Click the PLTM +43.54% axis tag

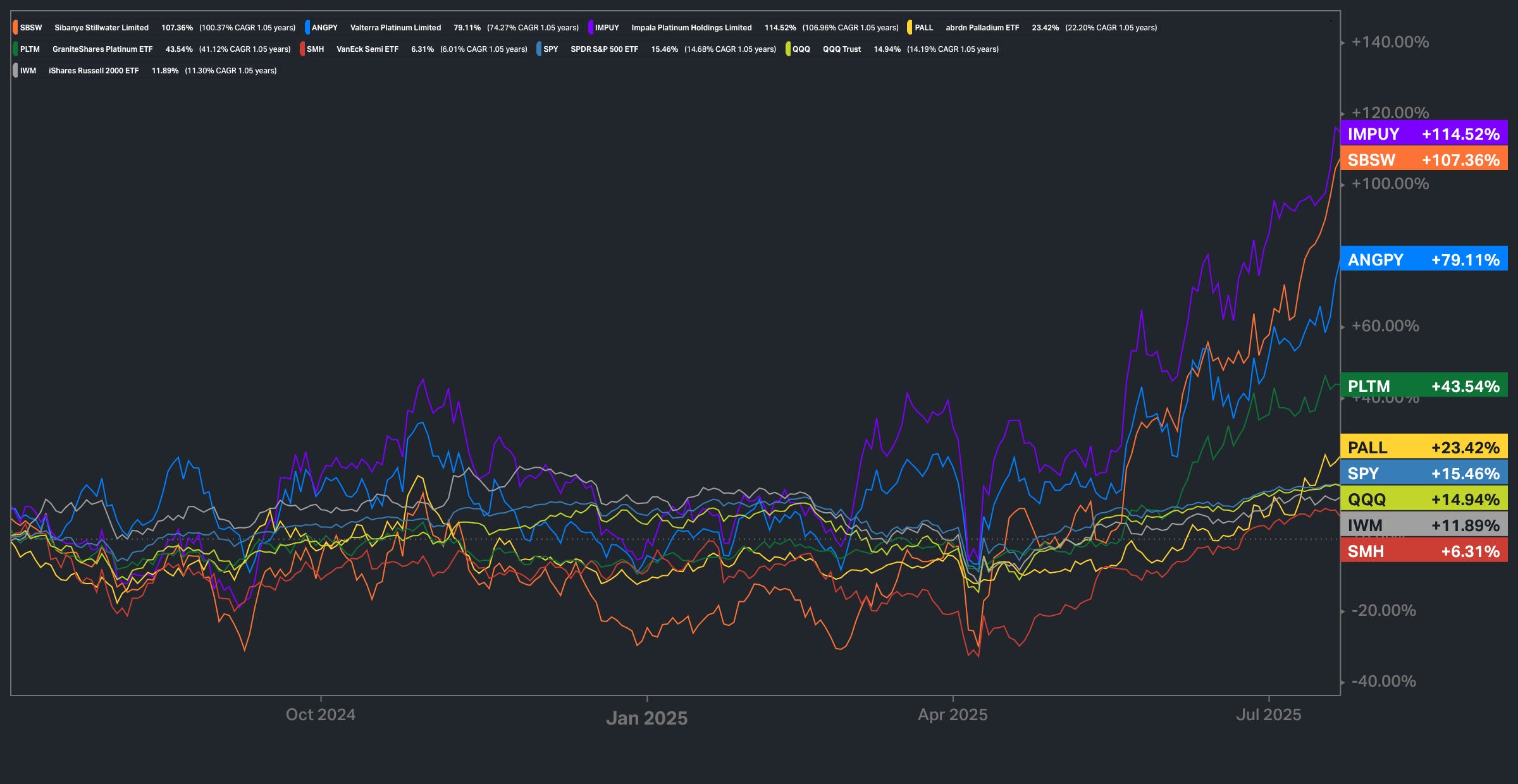point(1423,386)
